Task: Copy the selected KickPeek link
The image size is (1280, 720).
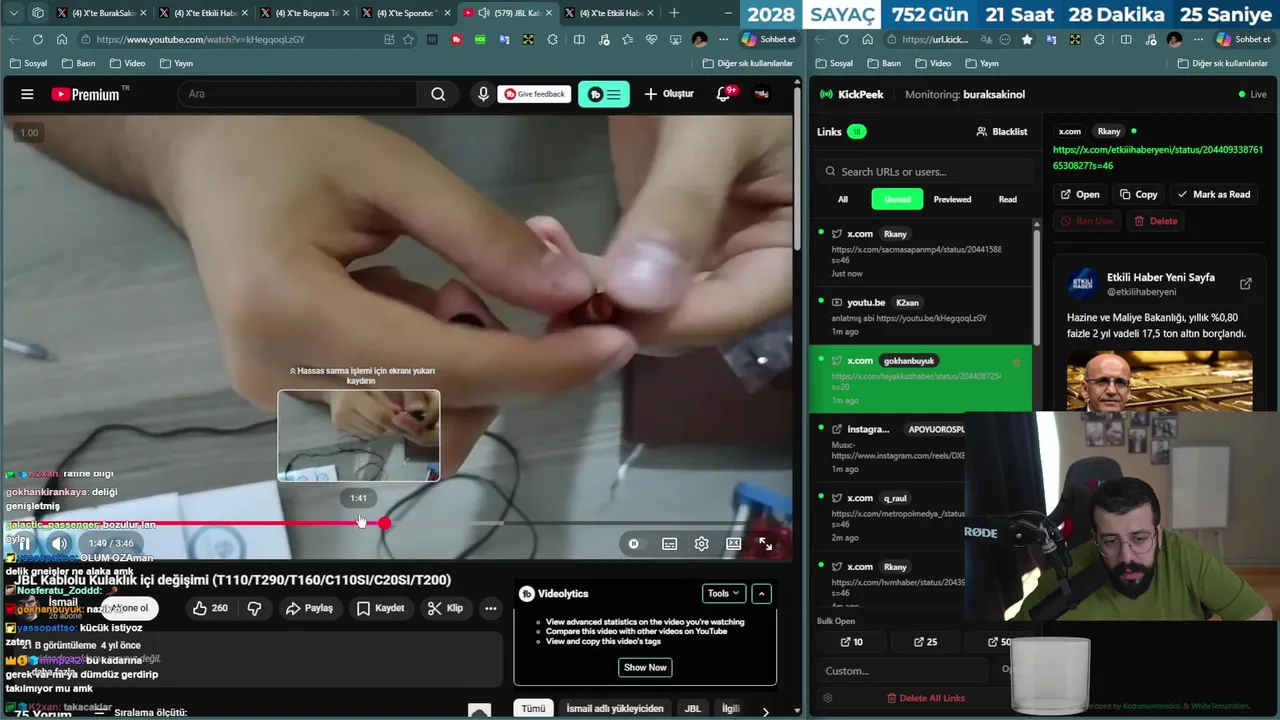Action: (1138, 194)
